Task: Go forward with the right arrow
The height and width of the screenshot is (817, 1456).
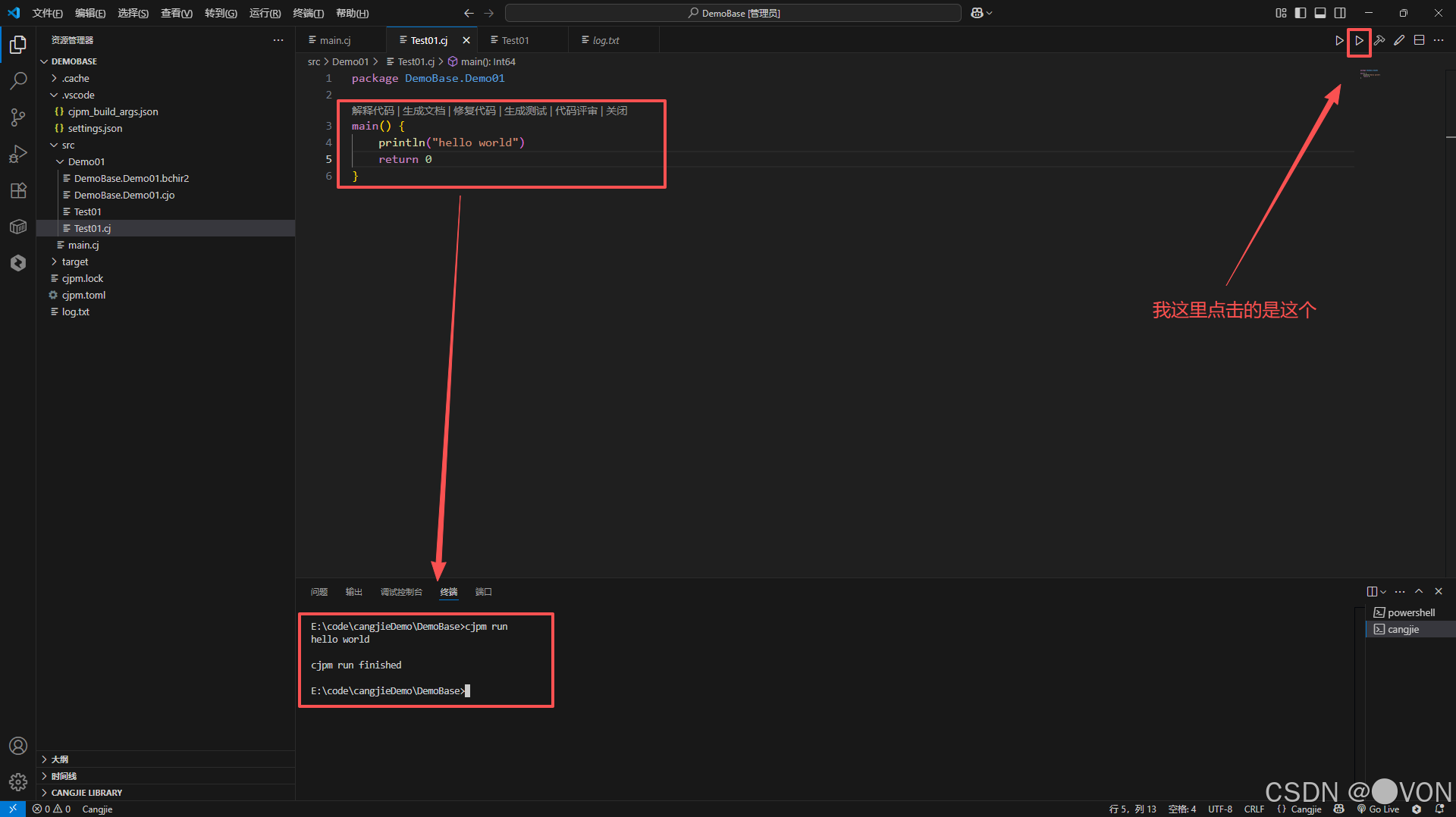Action: pyautogui.click(x=488, y=13)
